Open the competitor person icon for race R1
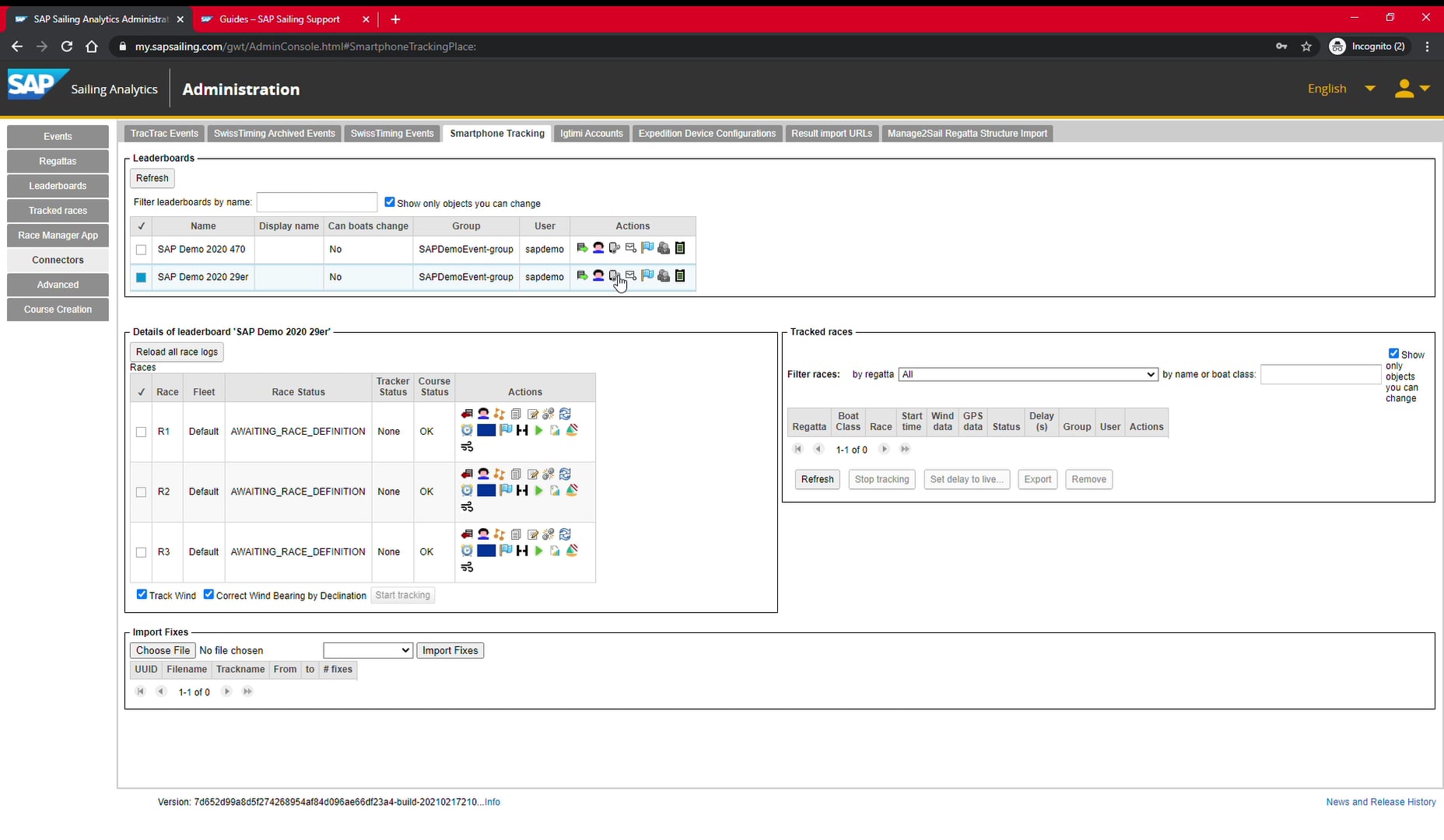 (483, 414)
